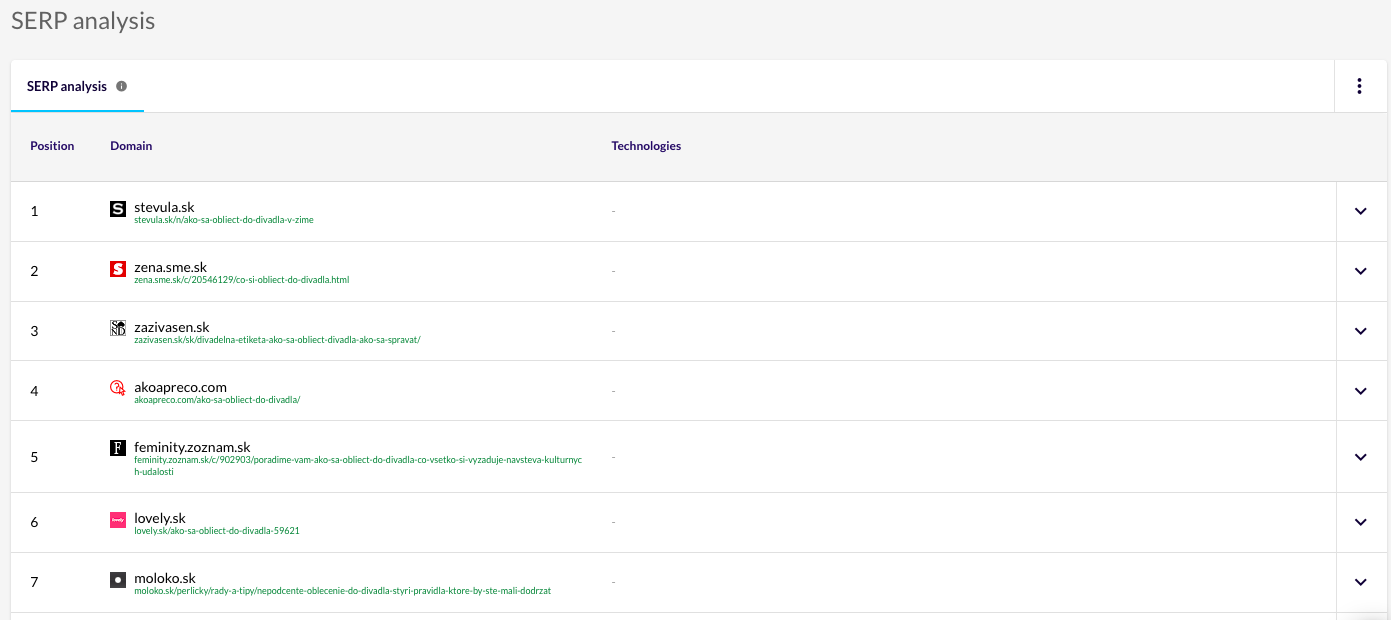The image size is (1391, 620).
Task: Click position number 3 cell
Action: [34, 331]
